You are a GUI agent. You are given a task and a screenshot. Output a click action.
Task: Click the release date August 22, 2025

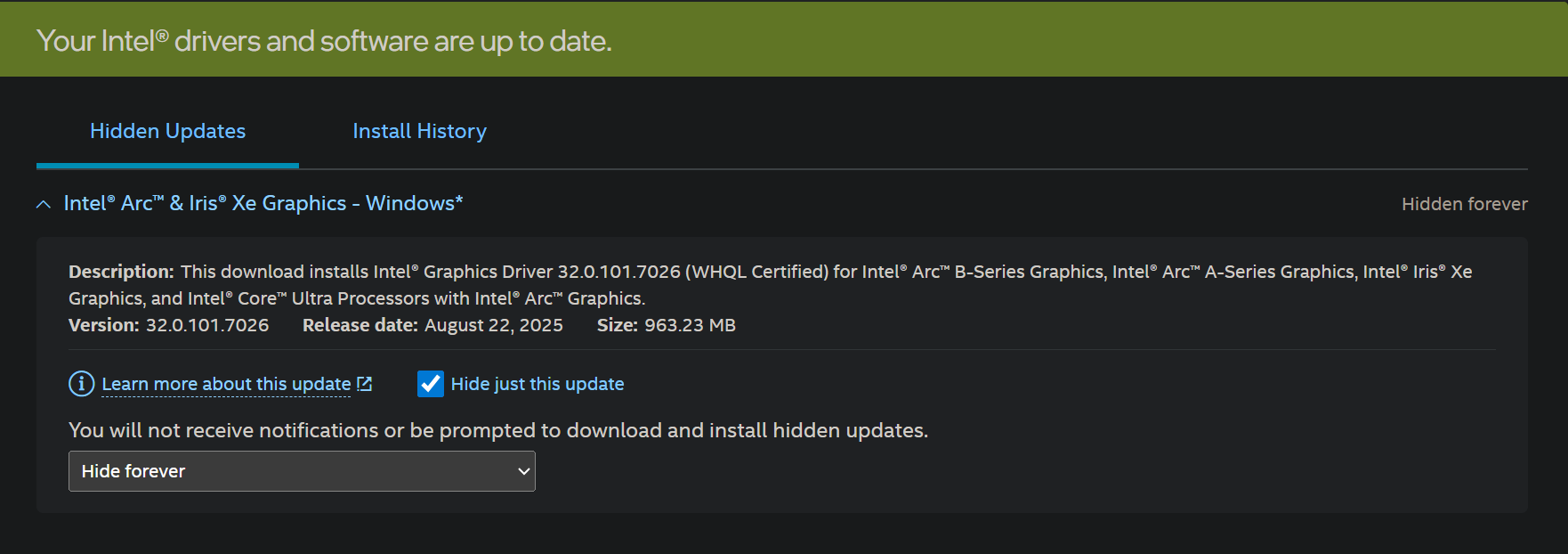tap(493, 325)
